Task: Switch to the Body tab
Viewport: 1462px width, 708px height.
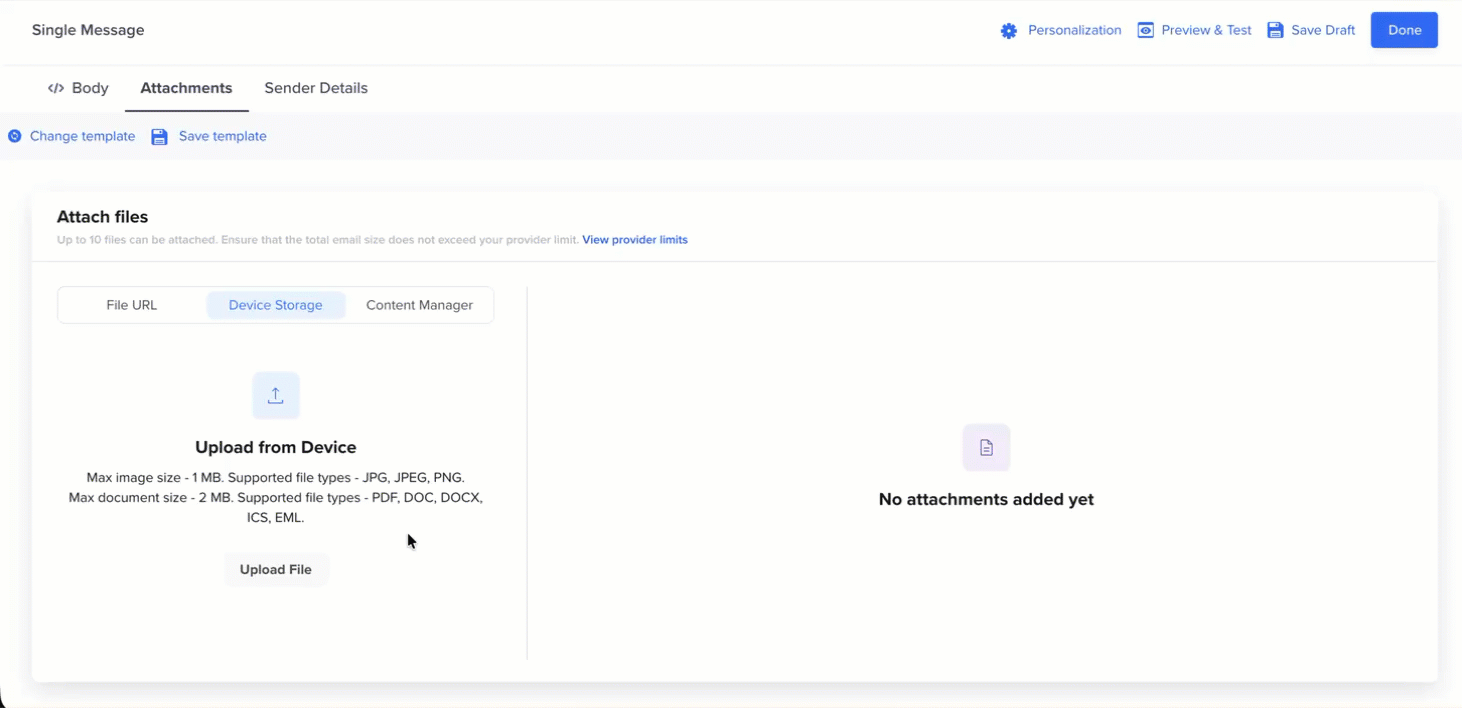Action: 91,88
